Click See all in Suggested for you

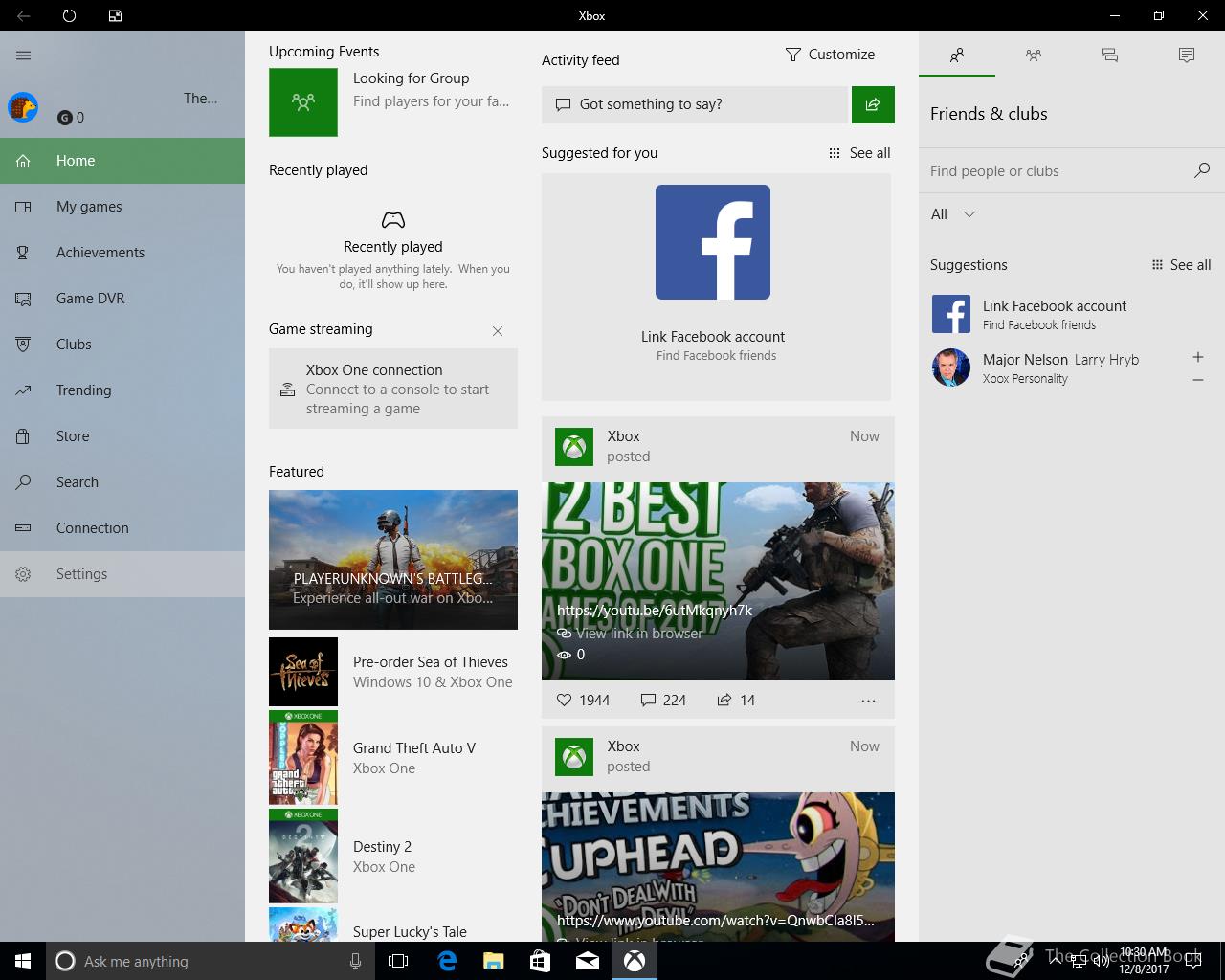pos(859,153)
